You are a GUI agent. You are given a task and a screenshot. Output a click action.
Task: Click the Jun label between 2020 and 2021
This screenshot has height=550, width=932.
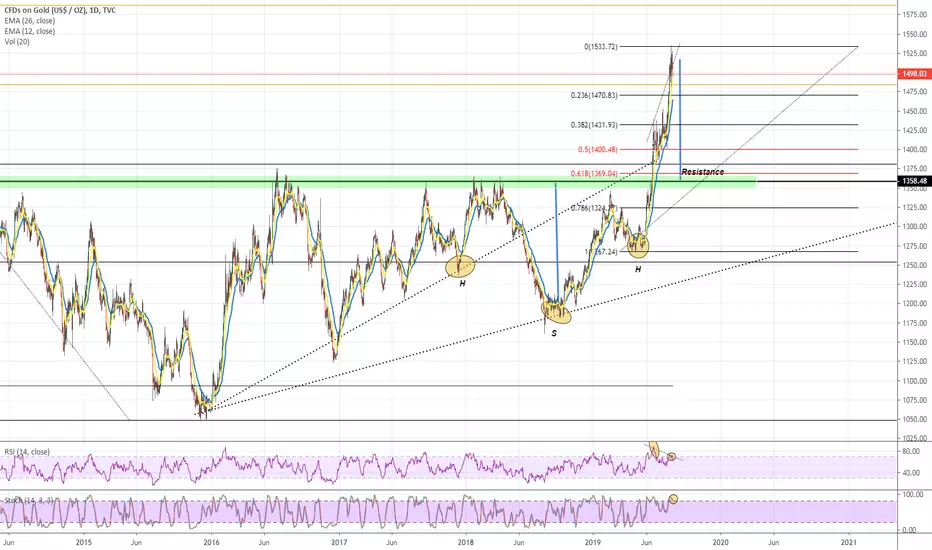pyautogui.click(x=773, y=542)
